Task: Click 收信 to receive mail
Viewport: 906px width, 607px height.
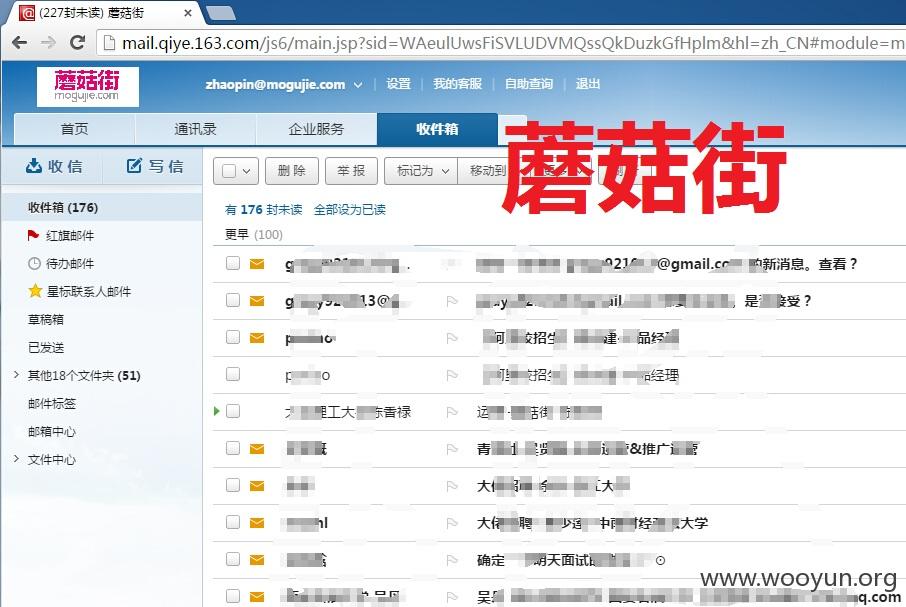Action: point(54,166)
